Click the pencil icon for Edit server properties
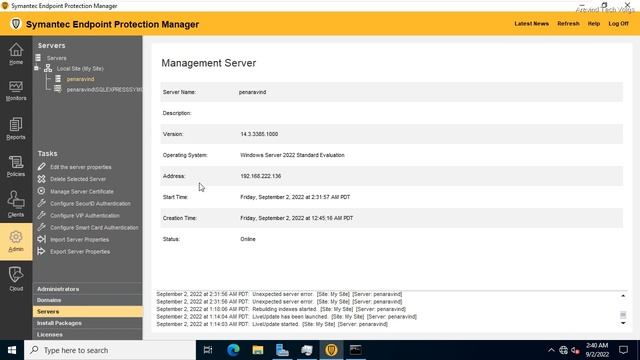 [42, 167]
